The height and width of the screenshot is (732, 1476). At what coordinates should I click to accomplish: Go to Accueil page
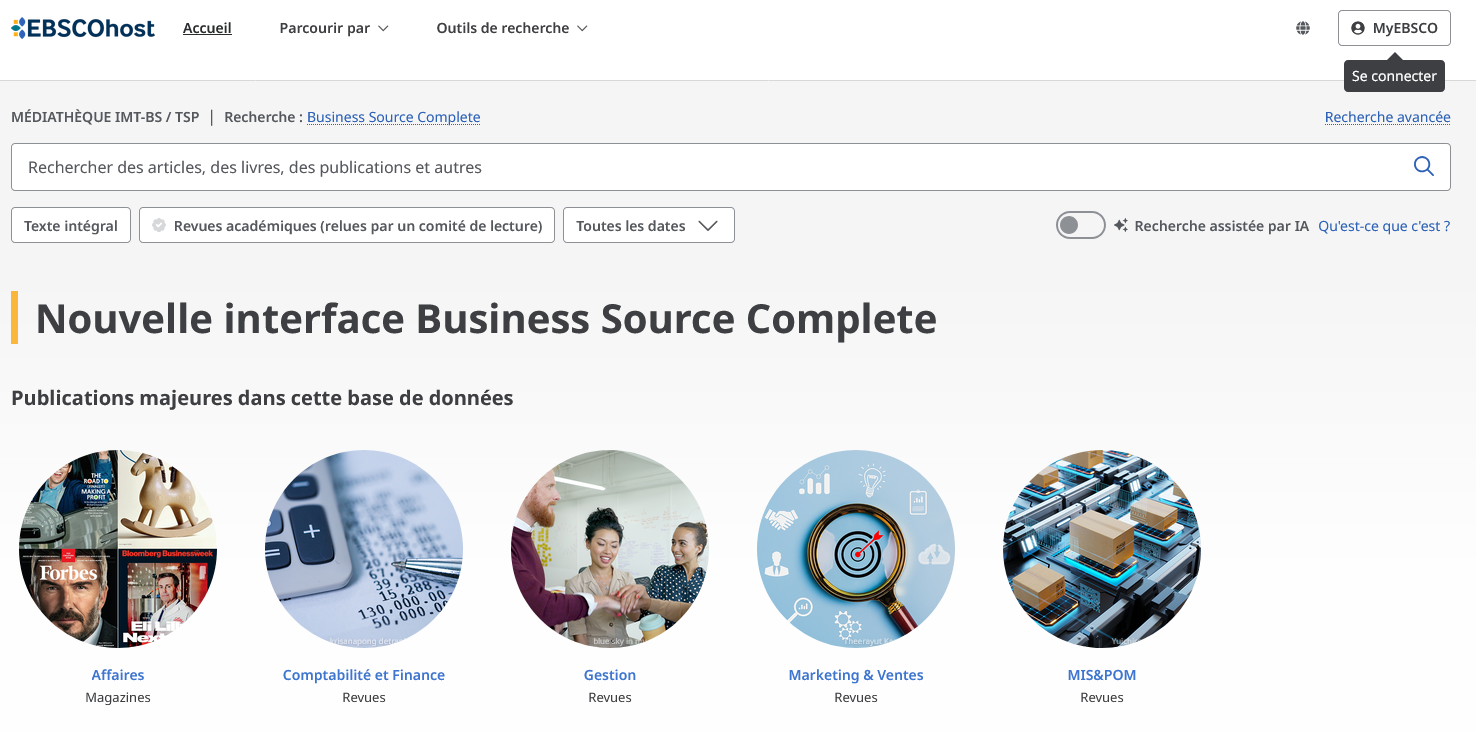point(207,28)
